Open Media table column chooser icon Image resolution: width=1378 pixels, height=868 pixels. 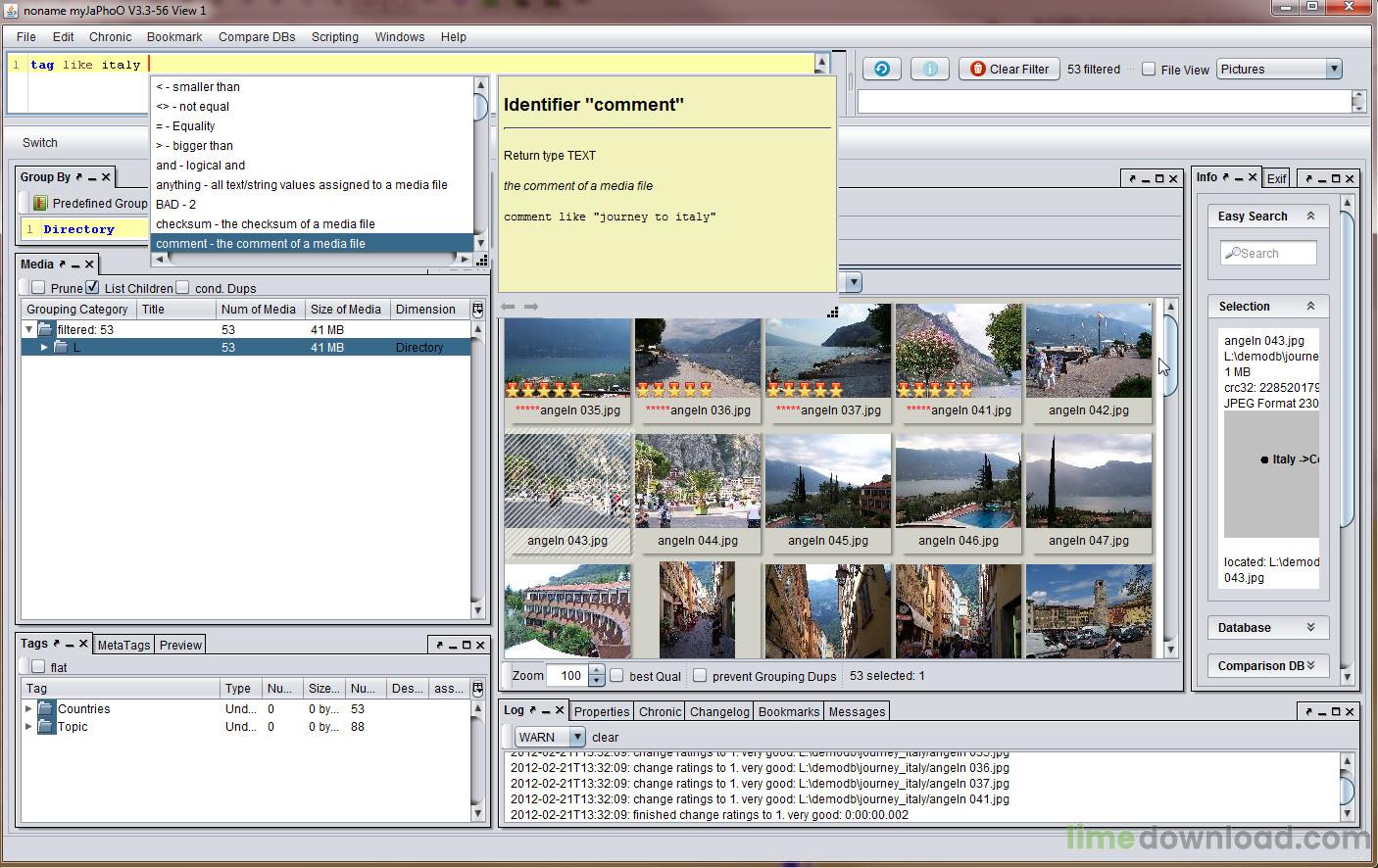point(477,309)
